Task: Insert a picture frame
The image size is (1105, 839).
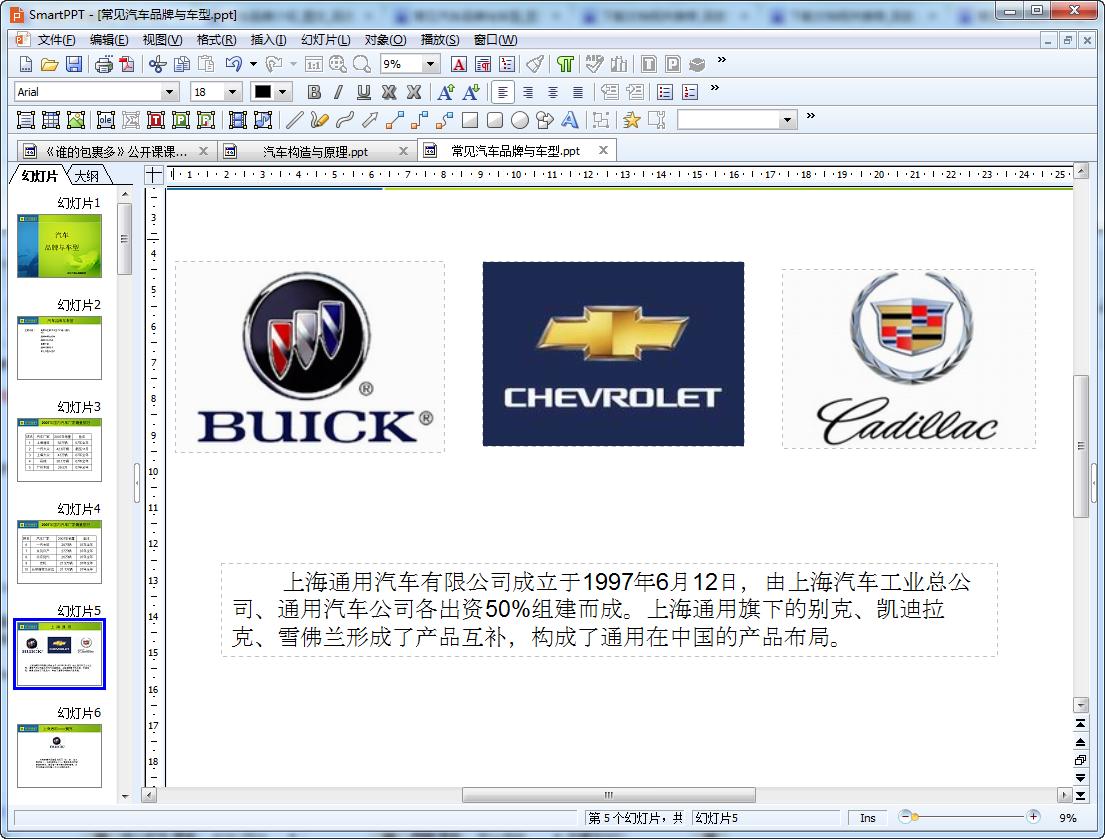Action: [75, 120]
